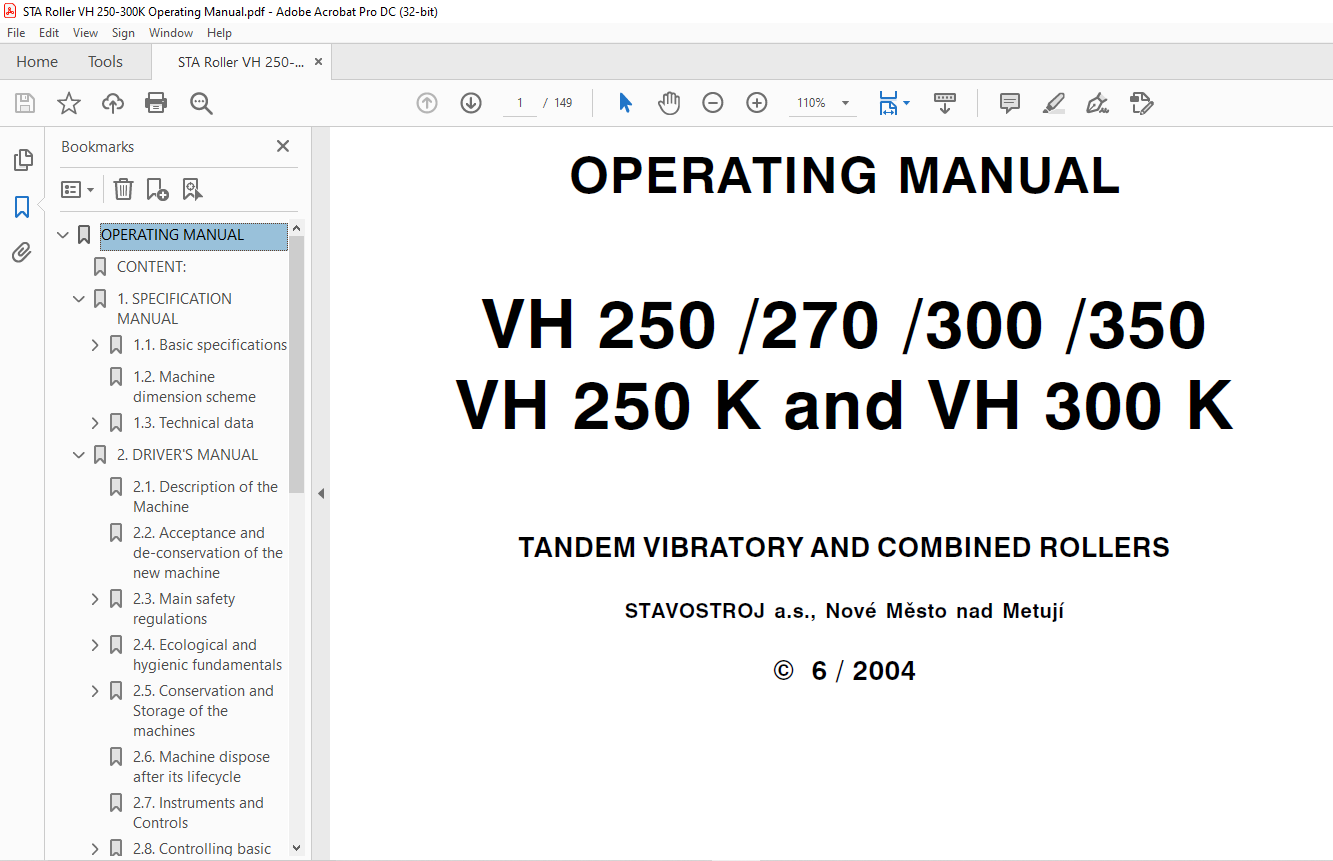Click the Save file icon
The height and width of the screenshot is (861, 1333).
pyautogui.click(x=25, y=103)
